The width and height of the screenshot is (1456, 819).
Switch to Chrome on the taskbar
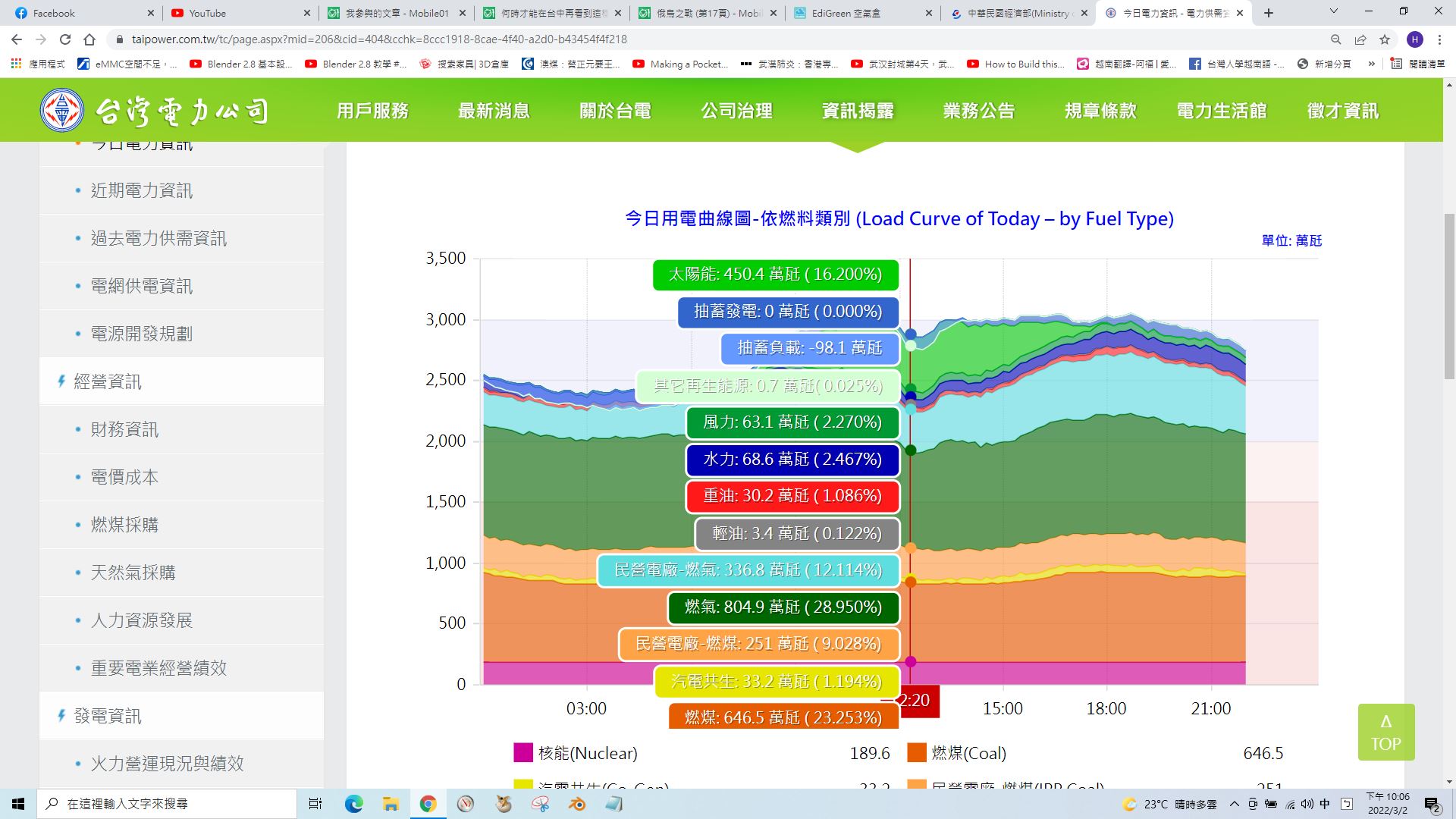(428, 804)
